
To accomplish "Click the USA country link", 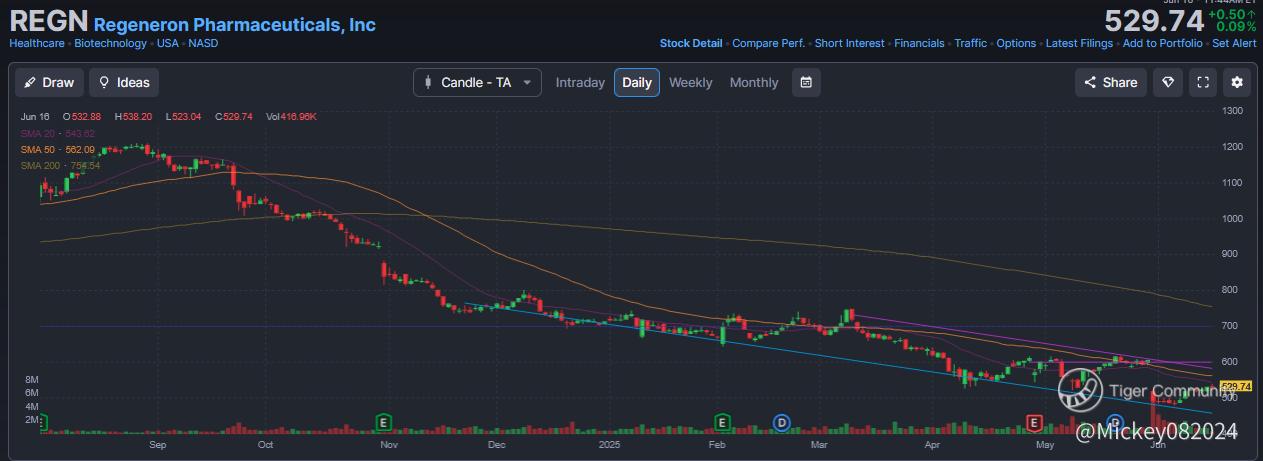I will click(x=167, y=43).
